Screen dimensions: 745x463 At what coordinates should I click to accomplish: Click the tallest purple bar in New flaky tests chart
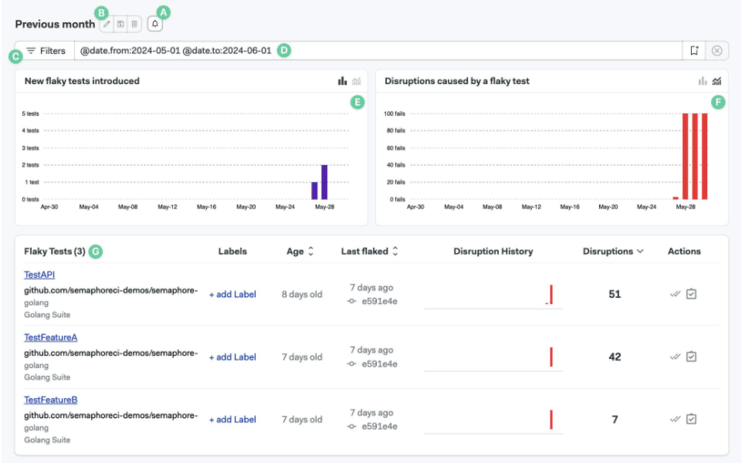tap(325, 182)
